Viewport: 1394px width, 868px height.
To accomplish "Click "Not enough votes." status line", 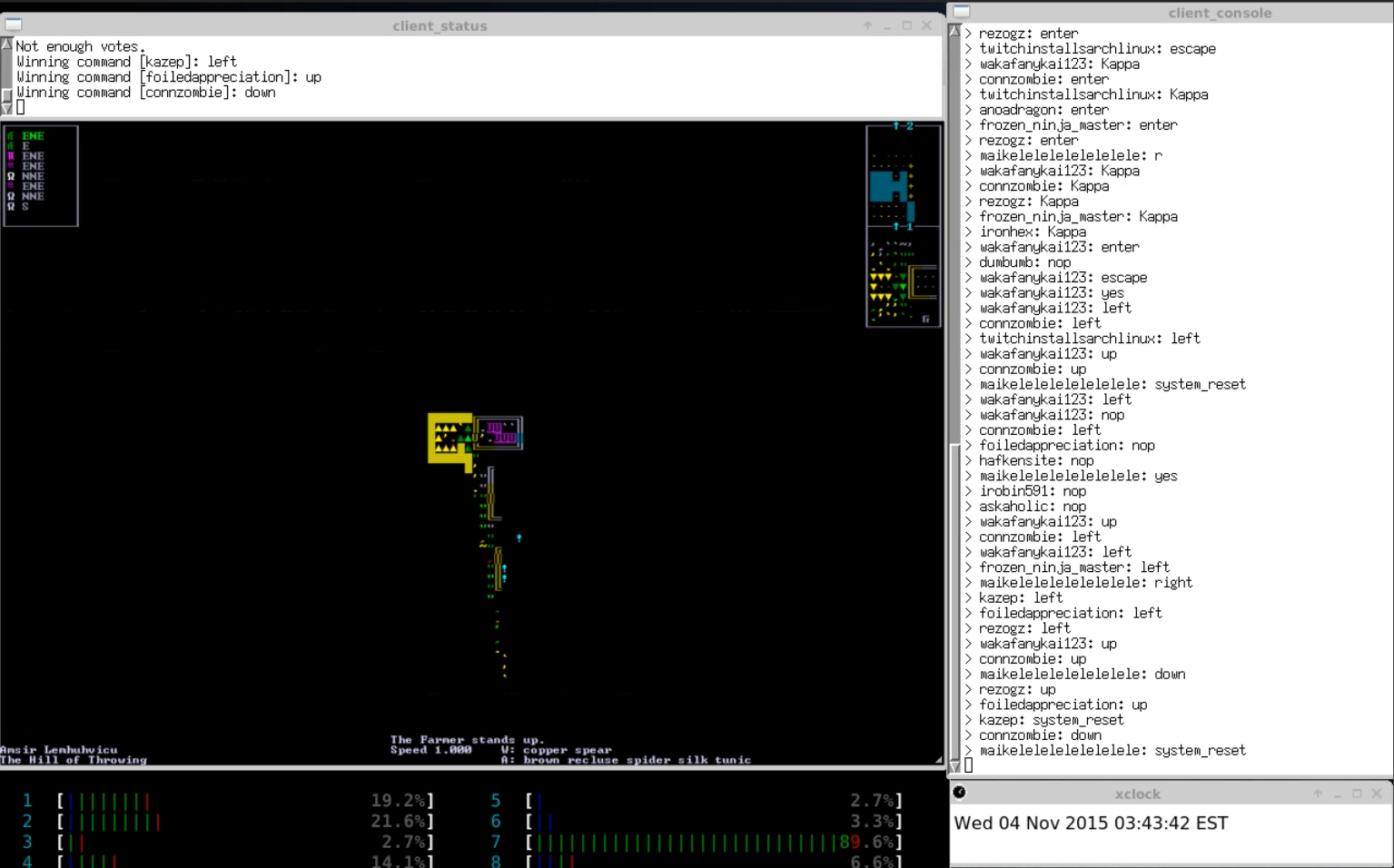I will tap(81, 46).
